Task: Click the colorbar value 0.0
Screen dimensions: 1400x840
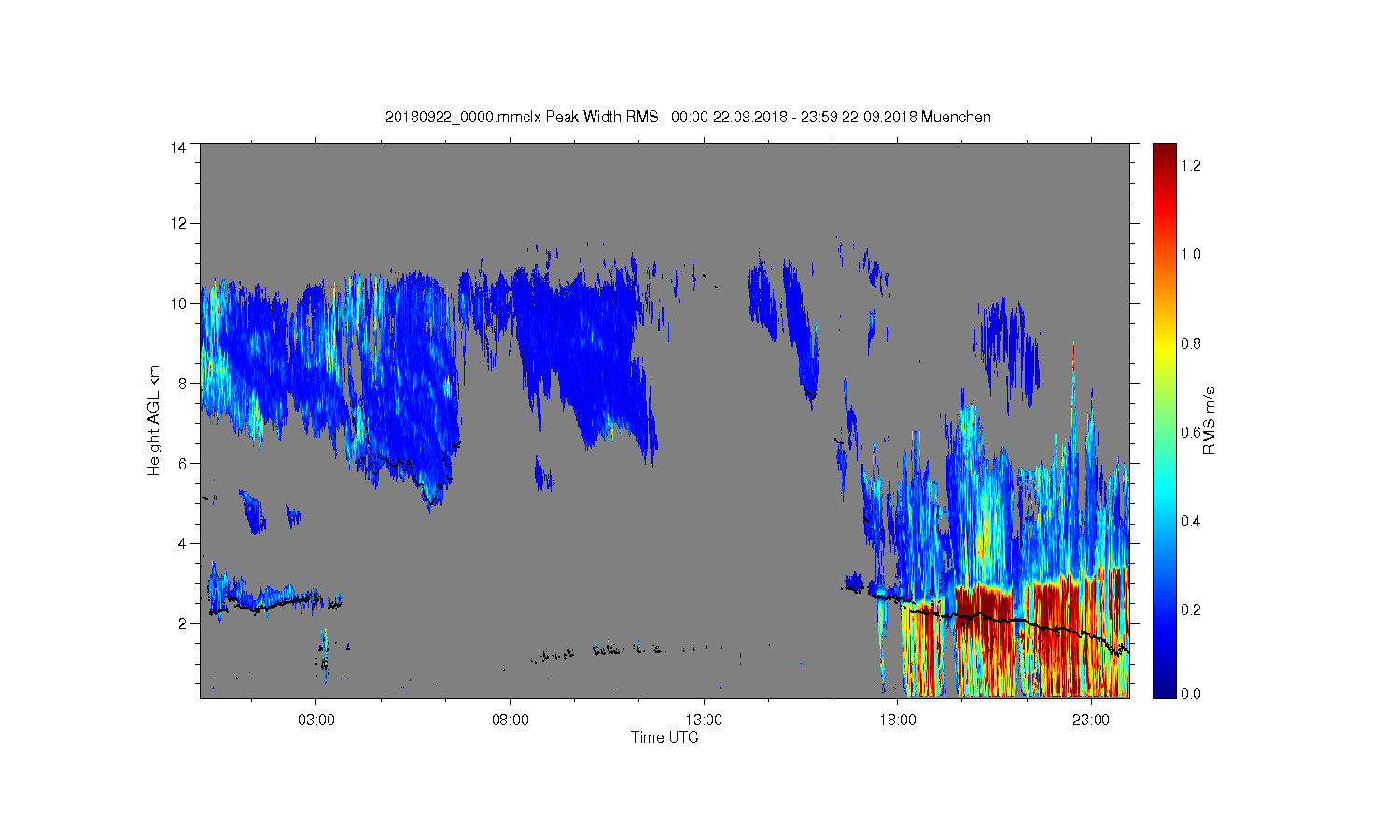Action: point(1190,693)
